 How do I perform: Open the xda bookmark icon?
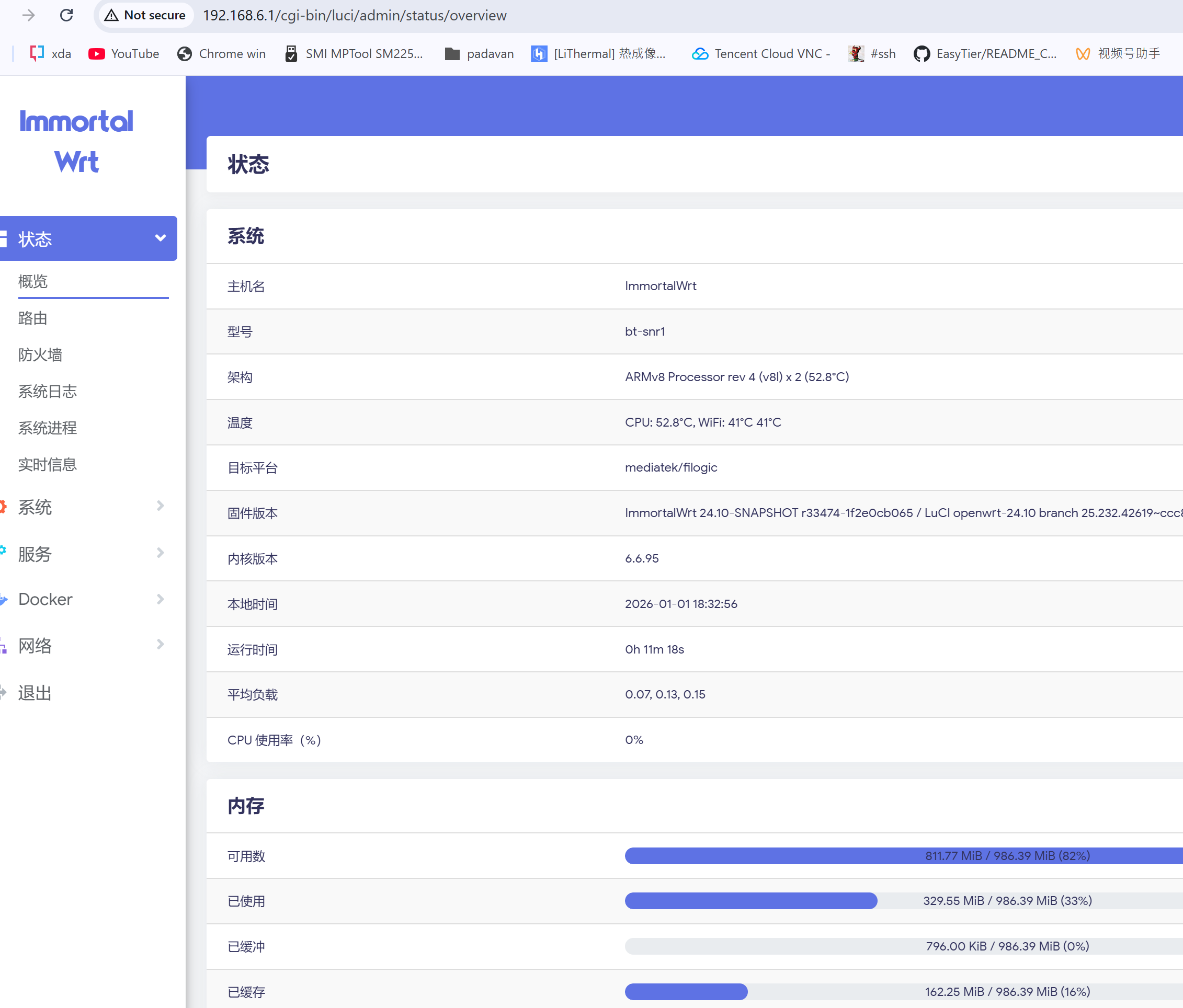click(37, 54)
